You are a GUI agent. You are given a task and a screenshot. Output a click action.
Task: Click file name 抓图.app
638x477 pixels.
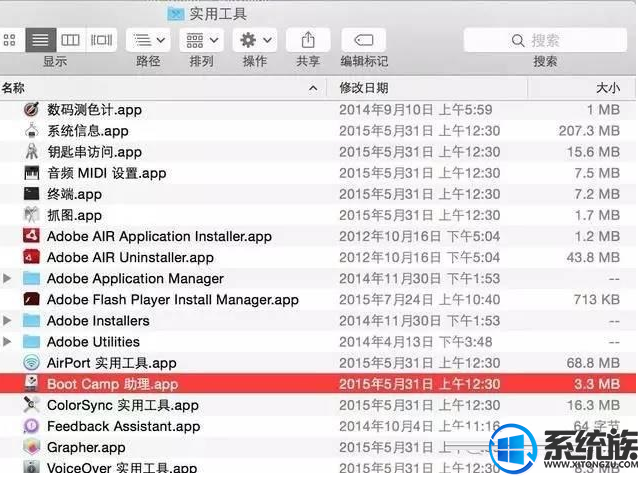click(74, 215)
